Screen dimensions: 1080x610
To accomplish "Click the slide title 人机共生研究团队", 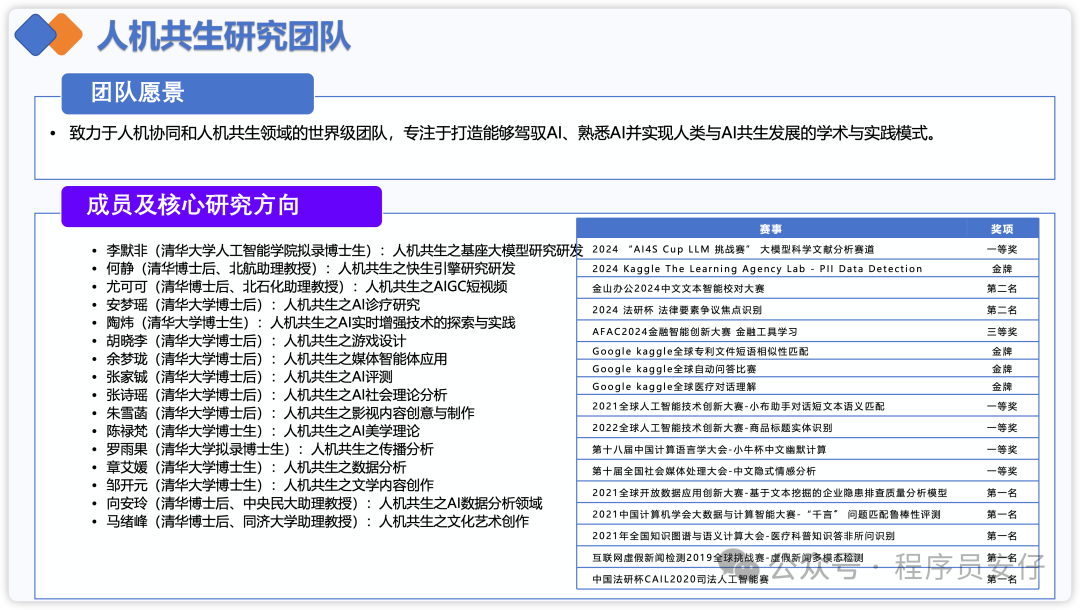I will coord(224,36).
